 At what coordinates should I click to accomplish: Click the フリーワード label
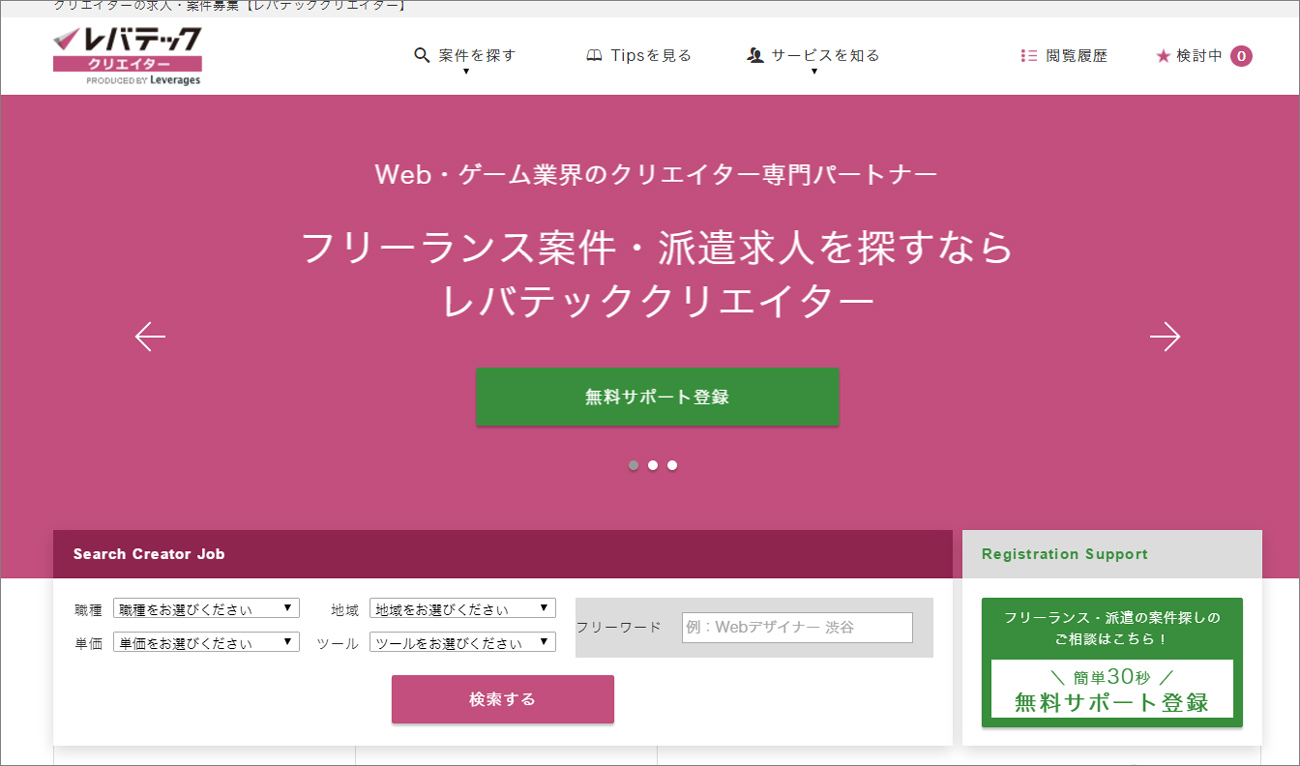[x=619, y=627]
